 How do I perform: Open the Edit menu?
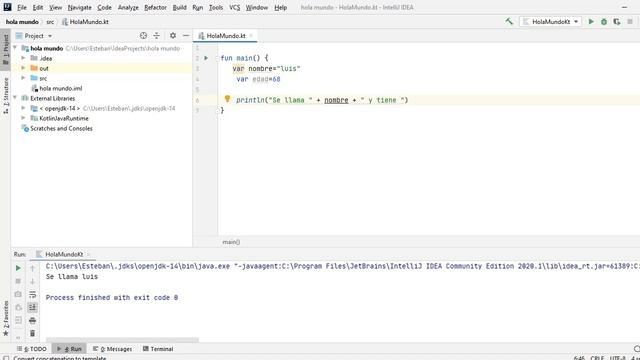coord(38,7)
